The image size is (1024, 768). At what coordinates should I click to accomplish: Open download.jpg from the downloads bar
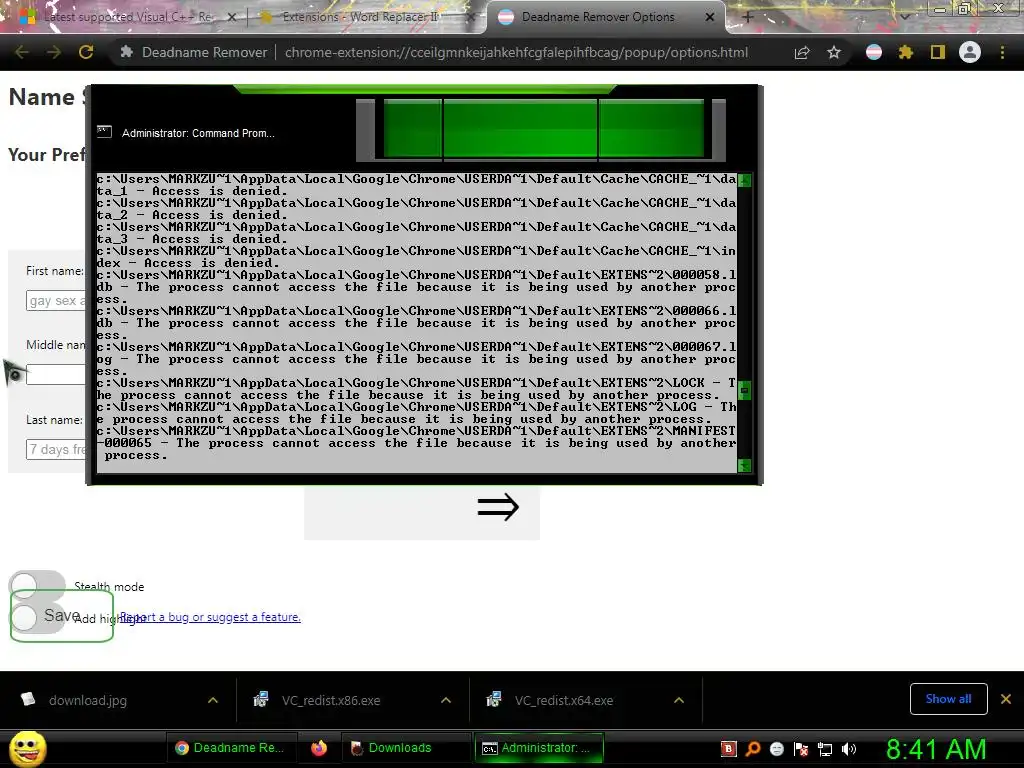[x=88, y=700]
